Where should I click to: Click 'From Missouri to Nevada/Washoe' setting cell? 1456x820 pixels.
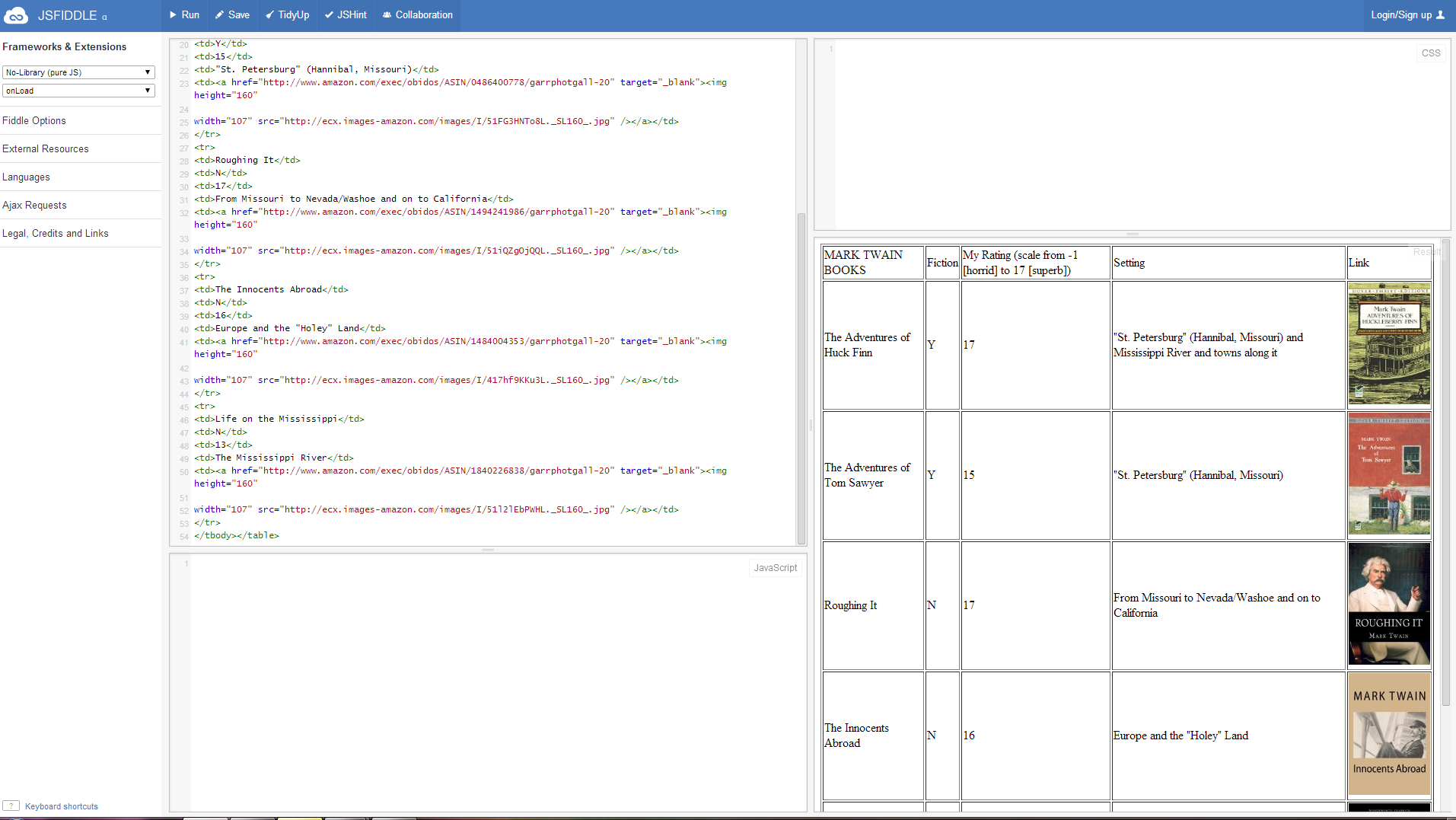point(1228,605)
